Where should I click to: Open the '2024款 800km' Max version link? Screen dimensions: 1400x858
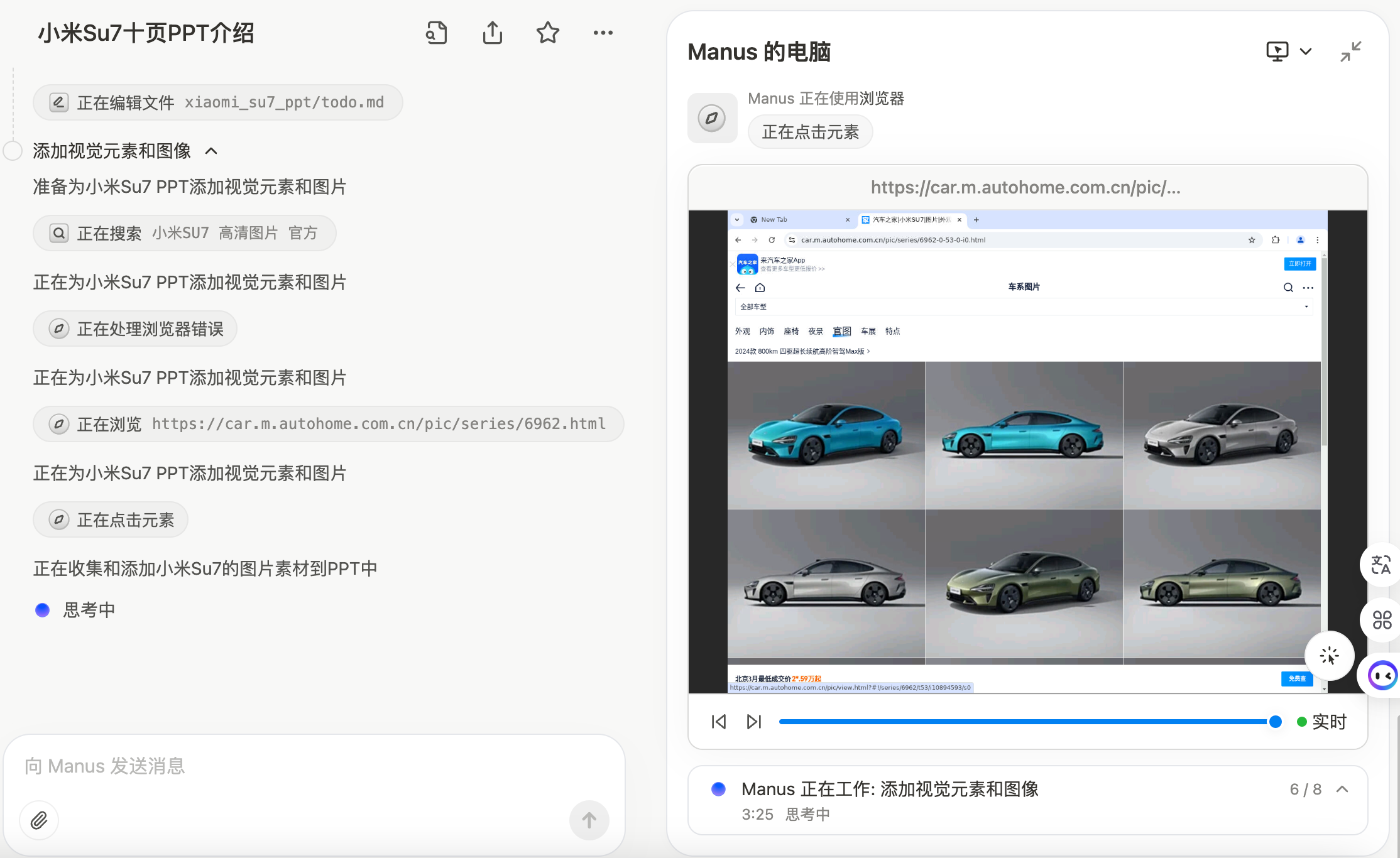point(802,351)
